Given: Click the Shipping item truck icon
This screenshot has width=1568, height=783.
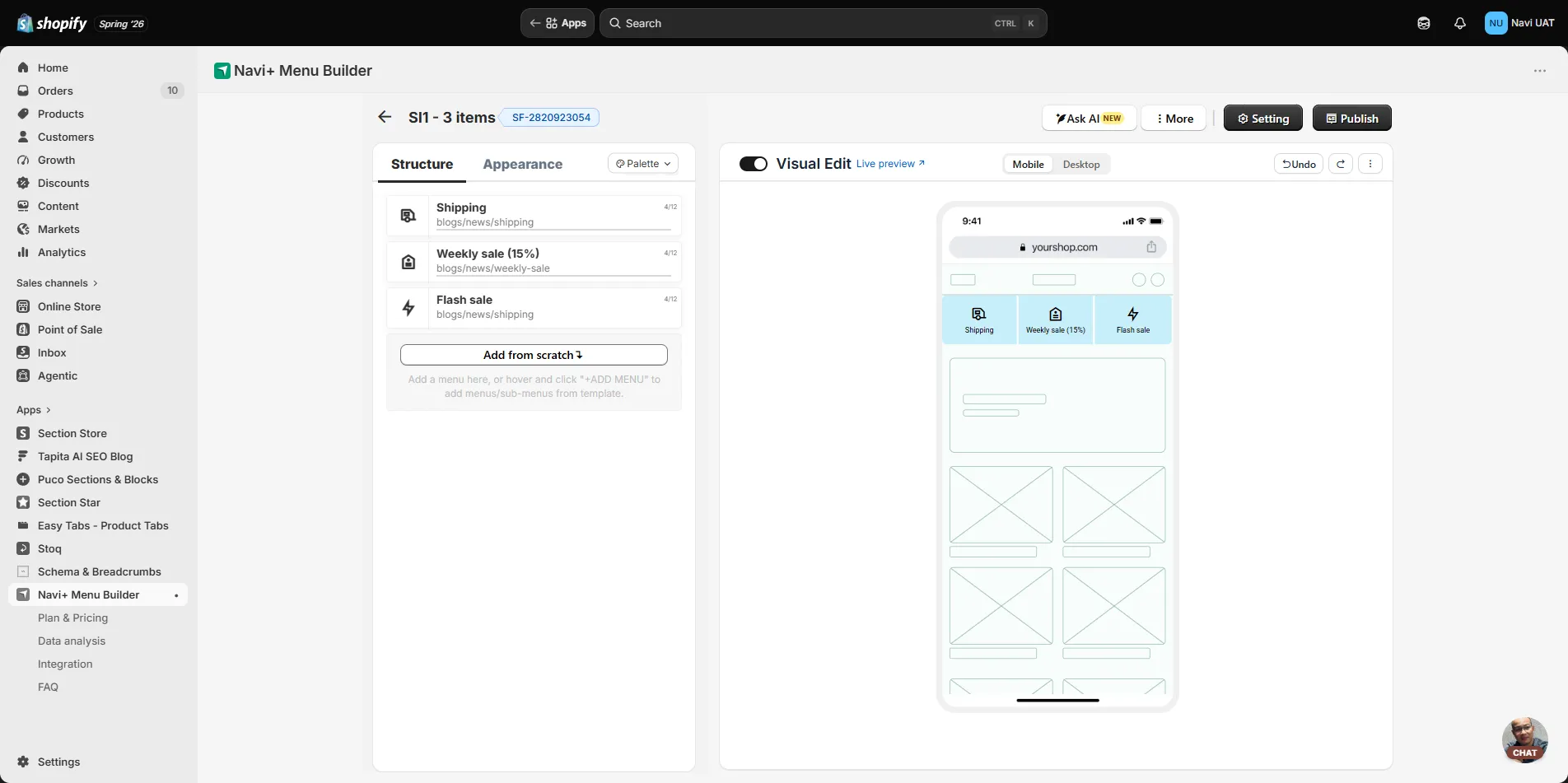Looking at the screenshot, I should click(x=408, y=216).
